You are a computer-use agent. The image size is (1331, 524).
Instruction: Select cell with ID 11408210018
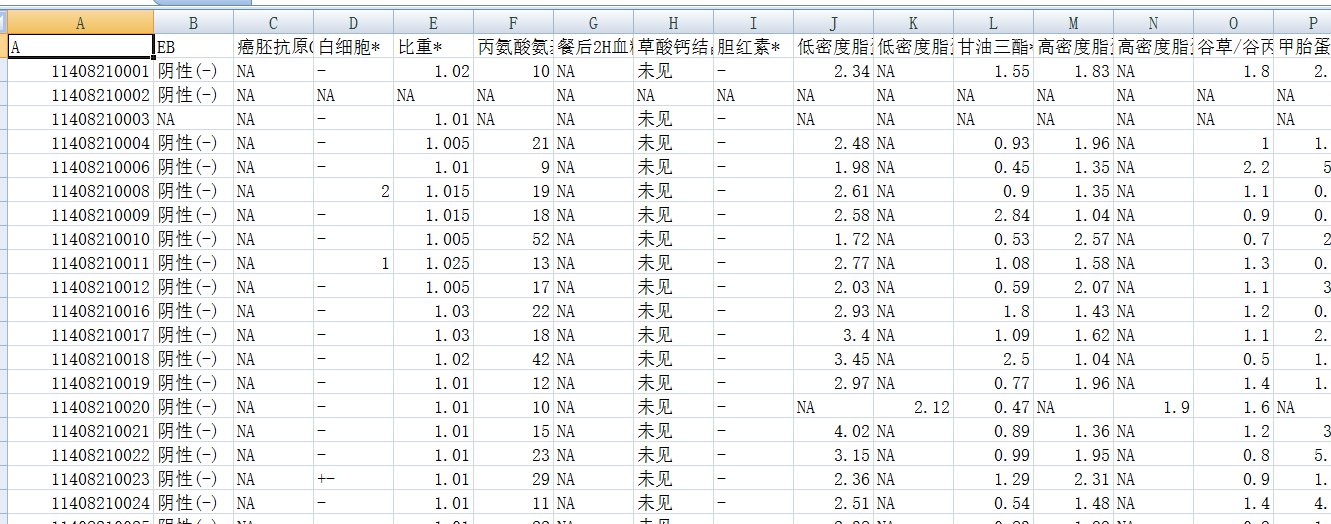80,359
